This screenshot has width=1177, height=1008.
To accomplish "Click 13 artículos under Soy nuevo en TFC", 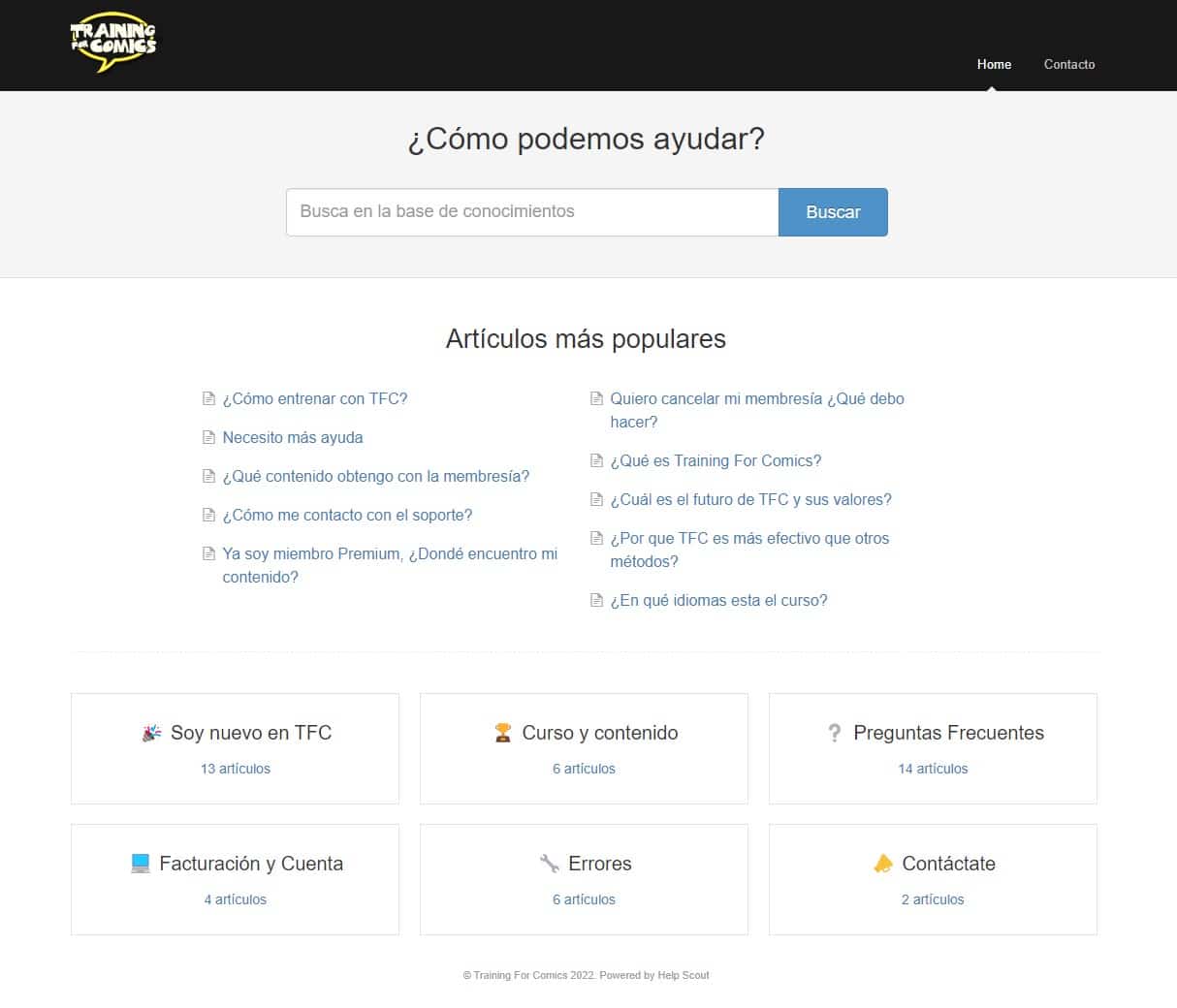I will pos(236,769).
